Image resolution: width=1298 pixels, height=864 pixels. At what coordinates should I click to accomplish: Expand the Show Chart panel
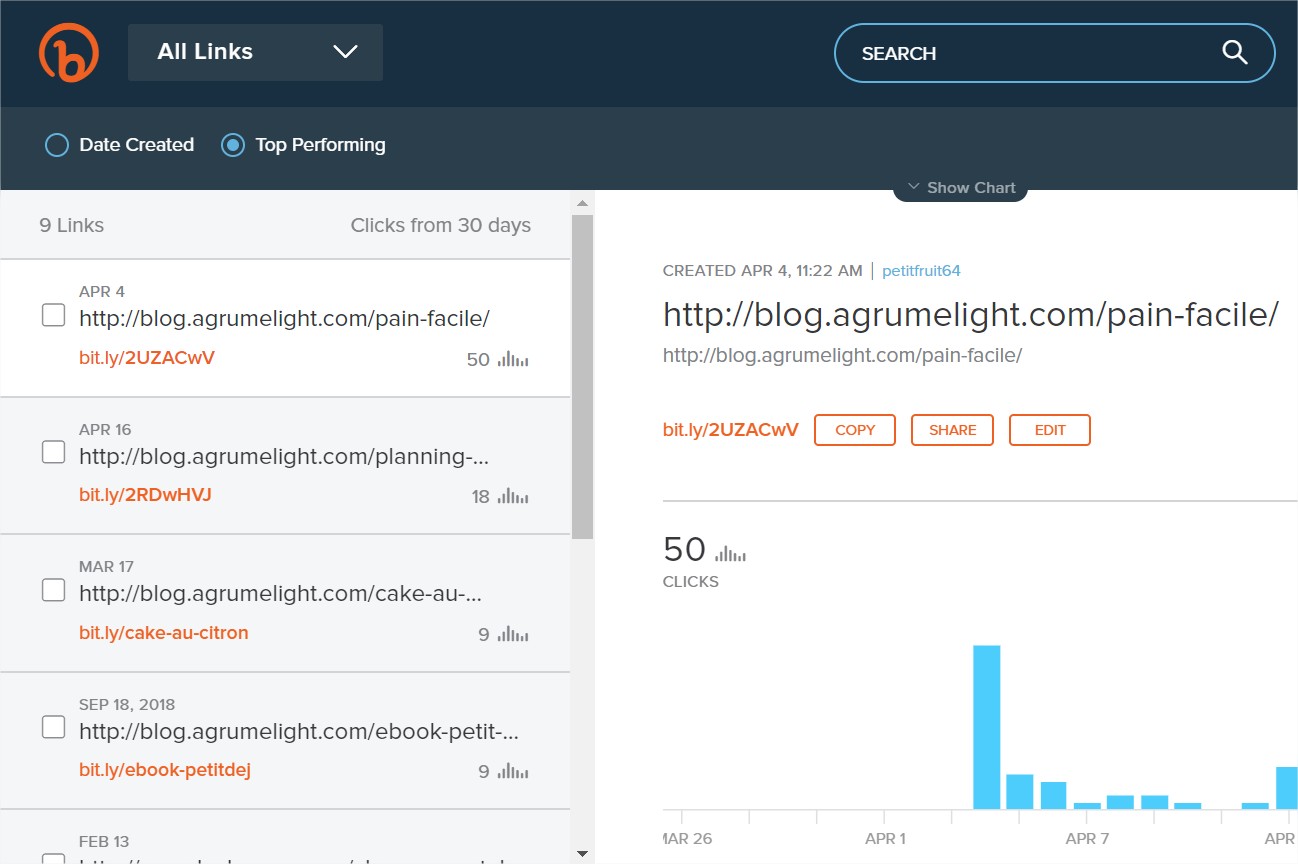point(960,187)
